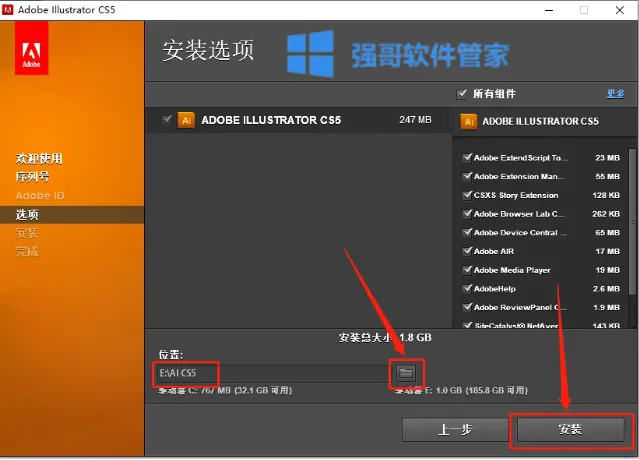This screenshot has height=460, width=639.
Task: Select 欢迎使用 step in sidebar
Action: pyautogui.click(x=39, y=158)
